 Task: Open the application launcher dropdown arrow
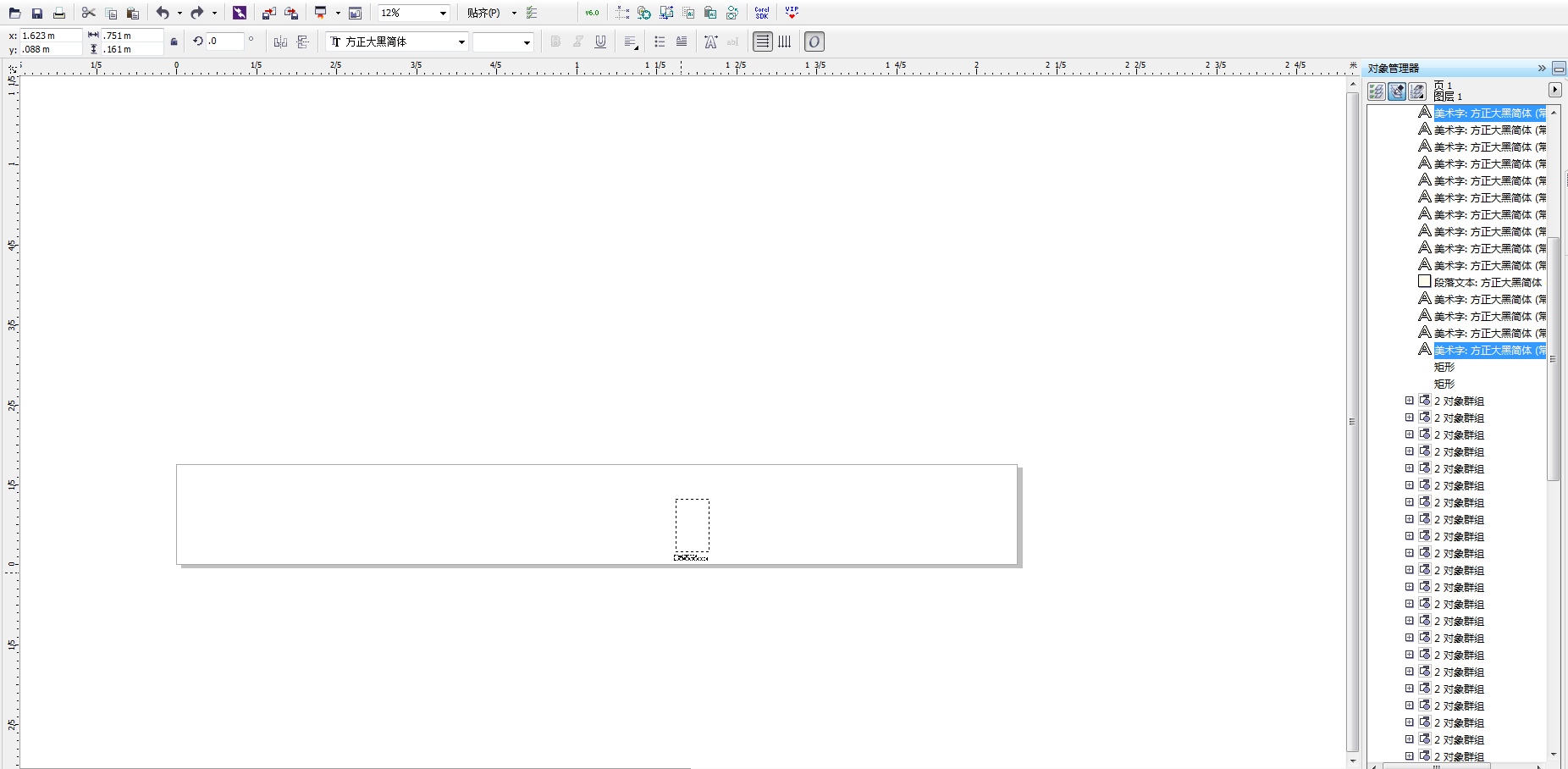point(338,13)
